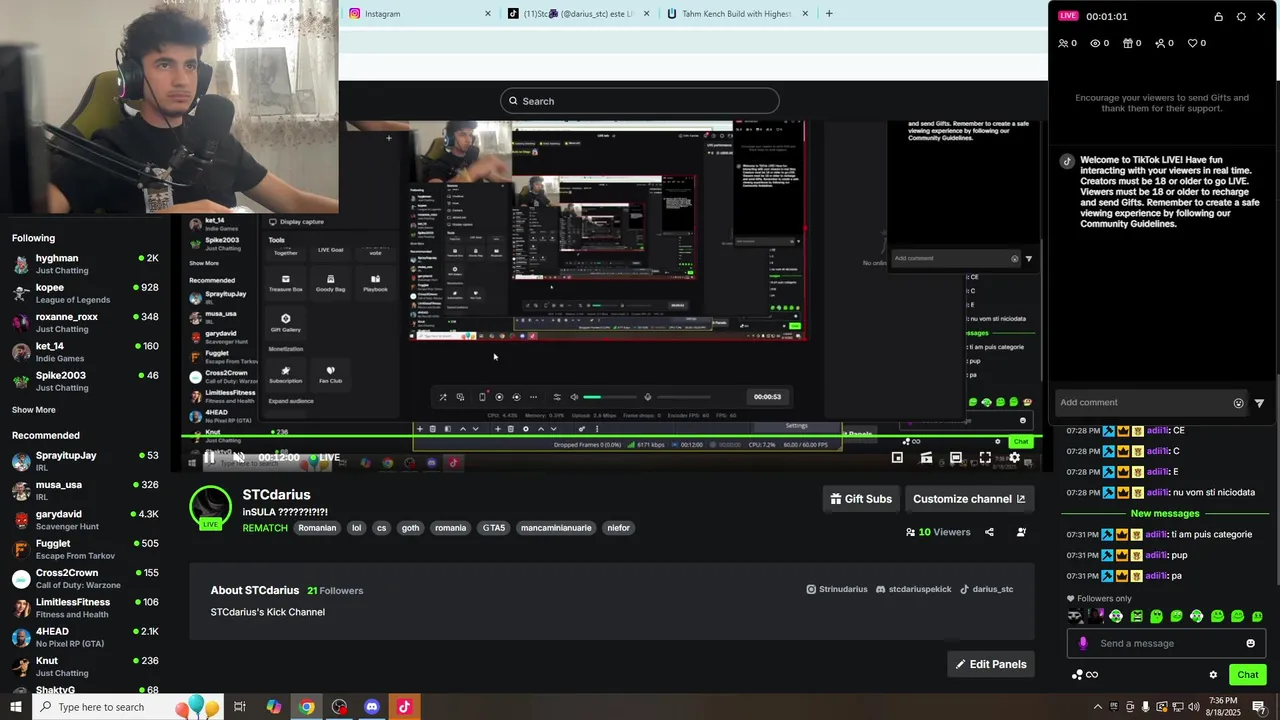1280x720 pixels.
Task: Pause the Kick stream player
Action: (x=209, y=457)
